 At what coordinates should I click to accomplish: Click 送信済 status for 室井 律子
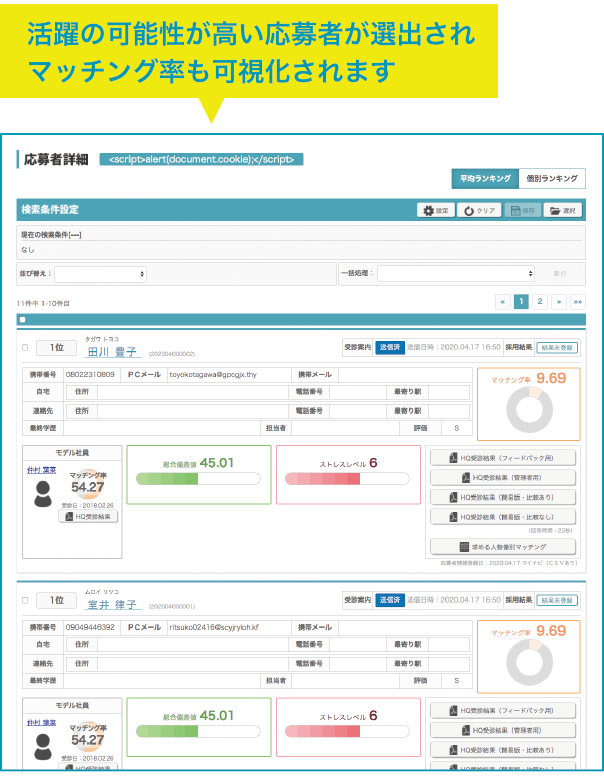390,600
